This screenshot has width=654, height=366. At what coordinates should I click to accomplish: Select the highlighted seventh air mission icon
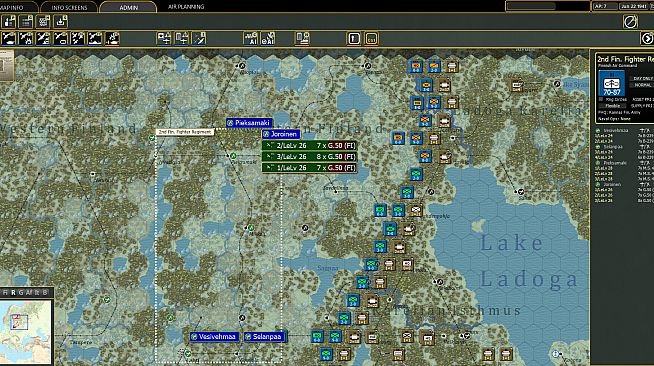click(112, 39)
